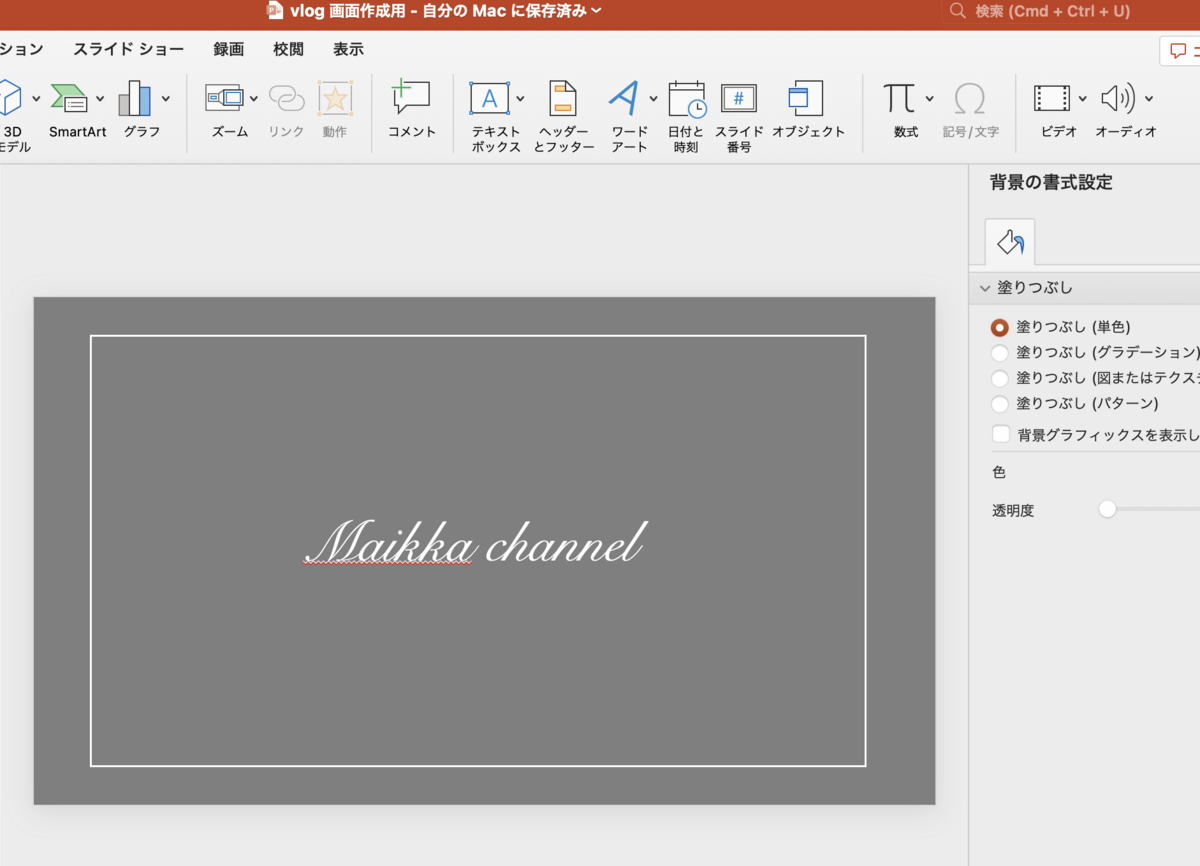This screenshot has width=1200, height=866.
Task: Toggle 背景グラフィックスを表示しない checkbox
Action: [1001, 434]
